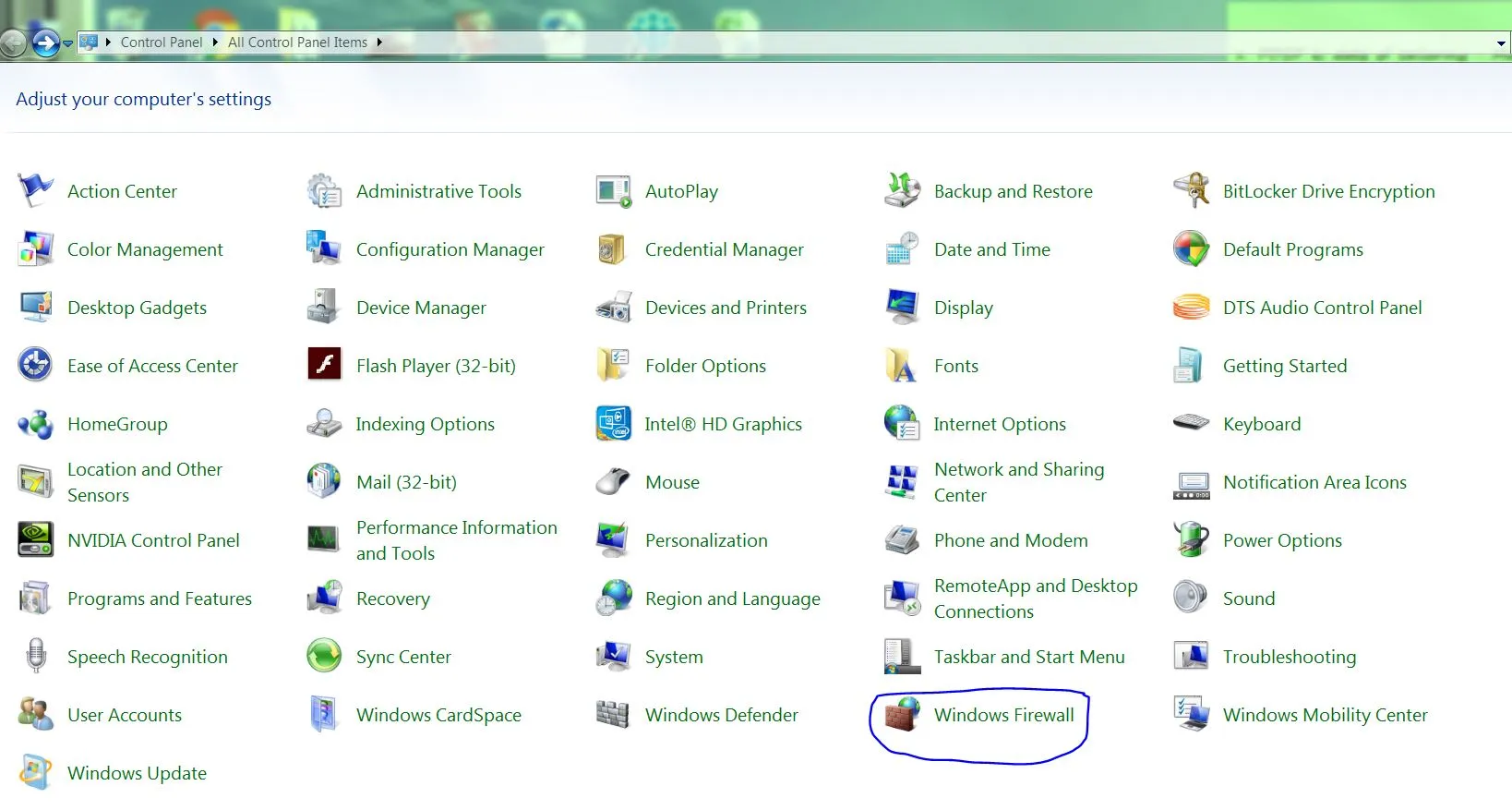Viewport: 1512px width, 810px height.
Task: Click the Getting Started link
Action: [x=1285, y=366]
